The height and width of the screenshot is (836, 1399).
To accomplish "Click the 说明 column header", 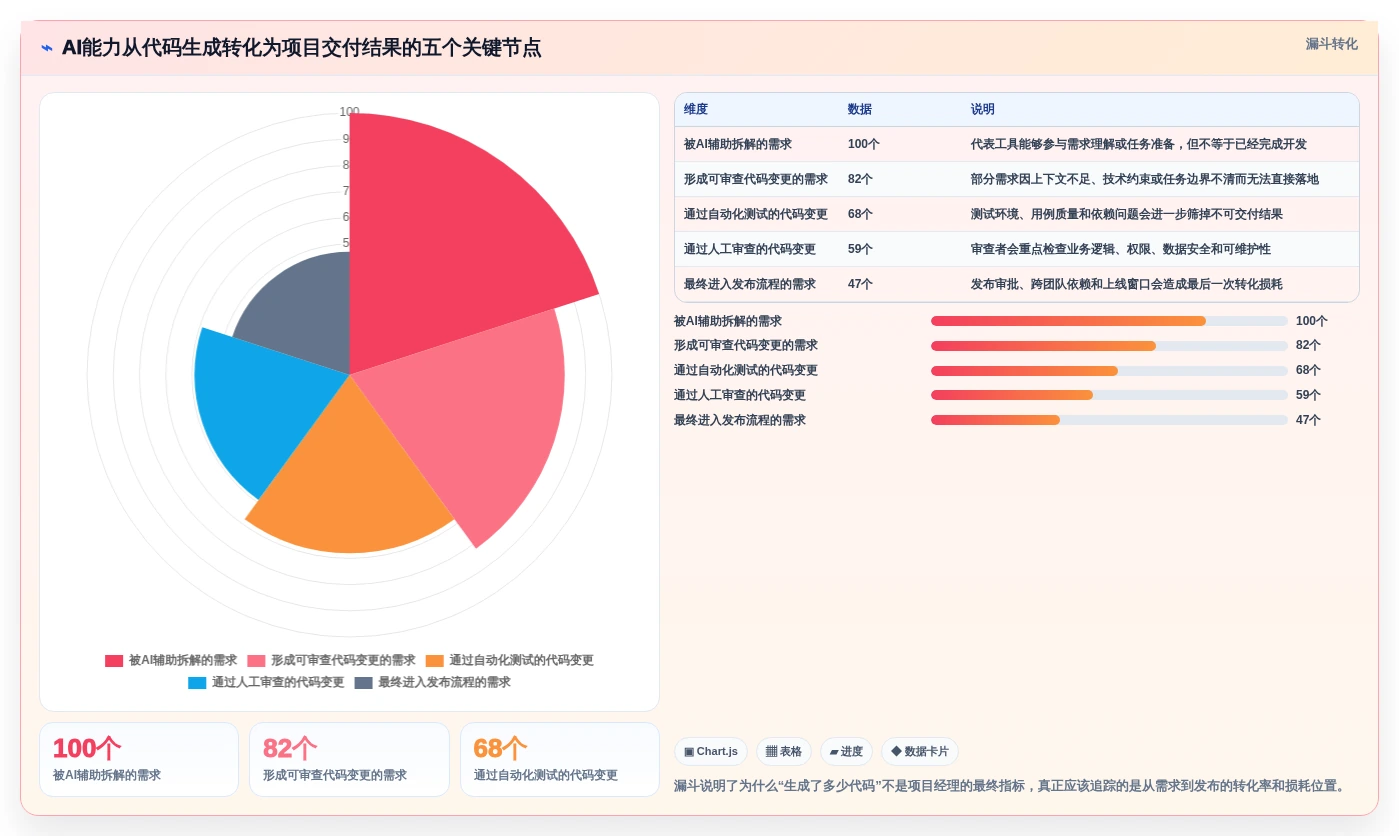I will (x=983, y=110).
